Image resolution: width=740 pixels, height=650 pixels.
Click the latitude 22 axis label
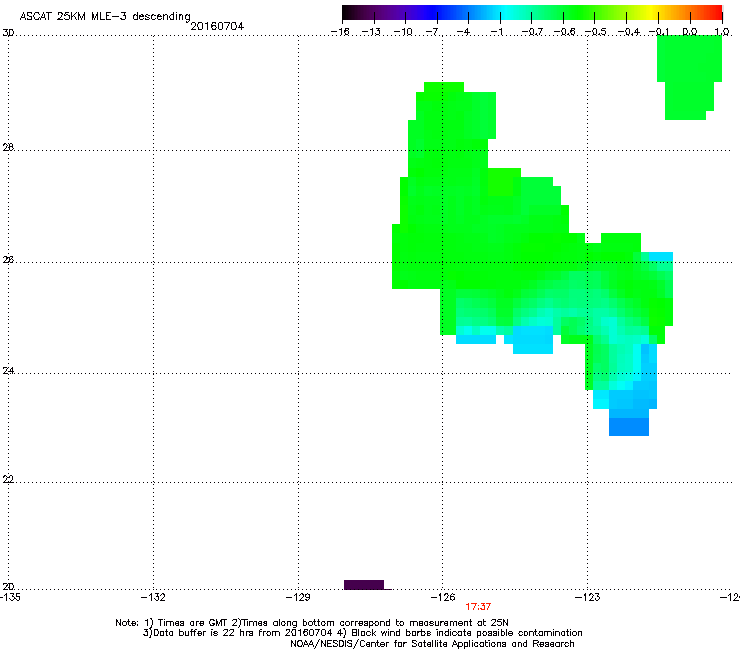point(8,480)
